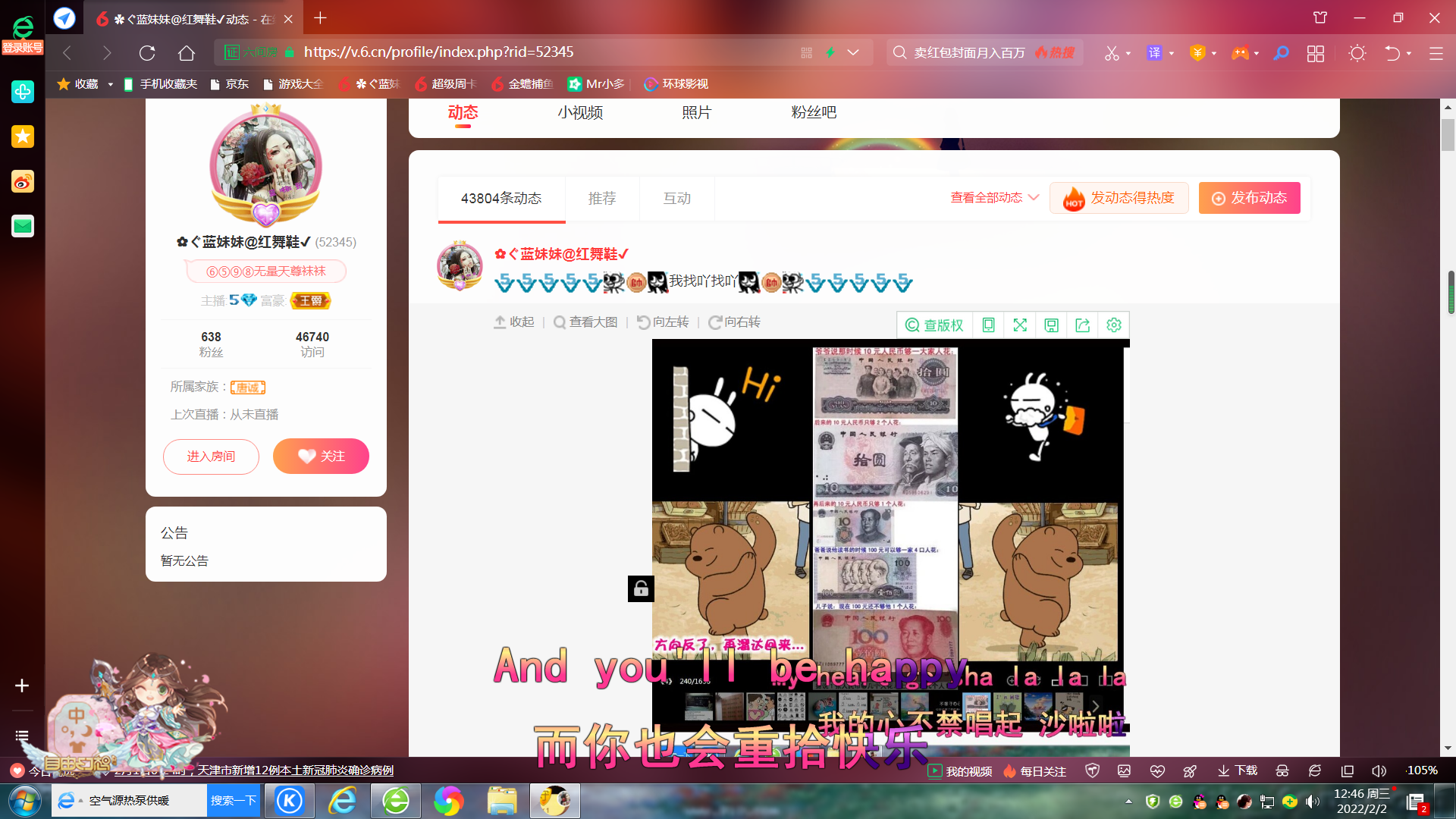
Task: Open the 环球影视 bookmark
Action: [x=676, y=84]
